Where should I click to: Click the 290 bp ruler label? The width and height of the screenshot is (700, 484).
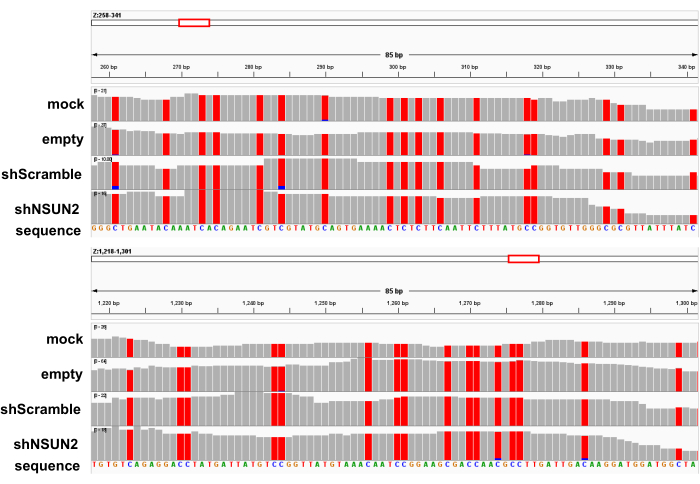[x=325, y=67]
